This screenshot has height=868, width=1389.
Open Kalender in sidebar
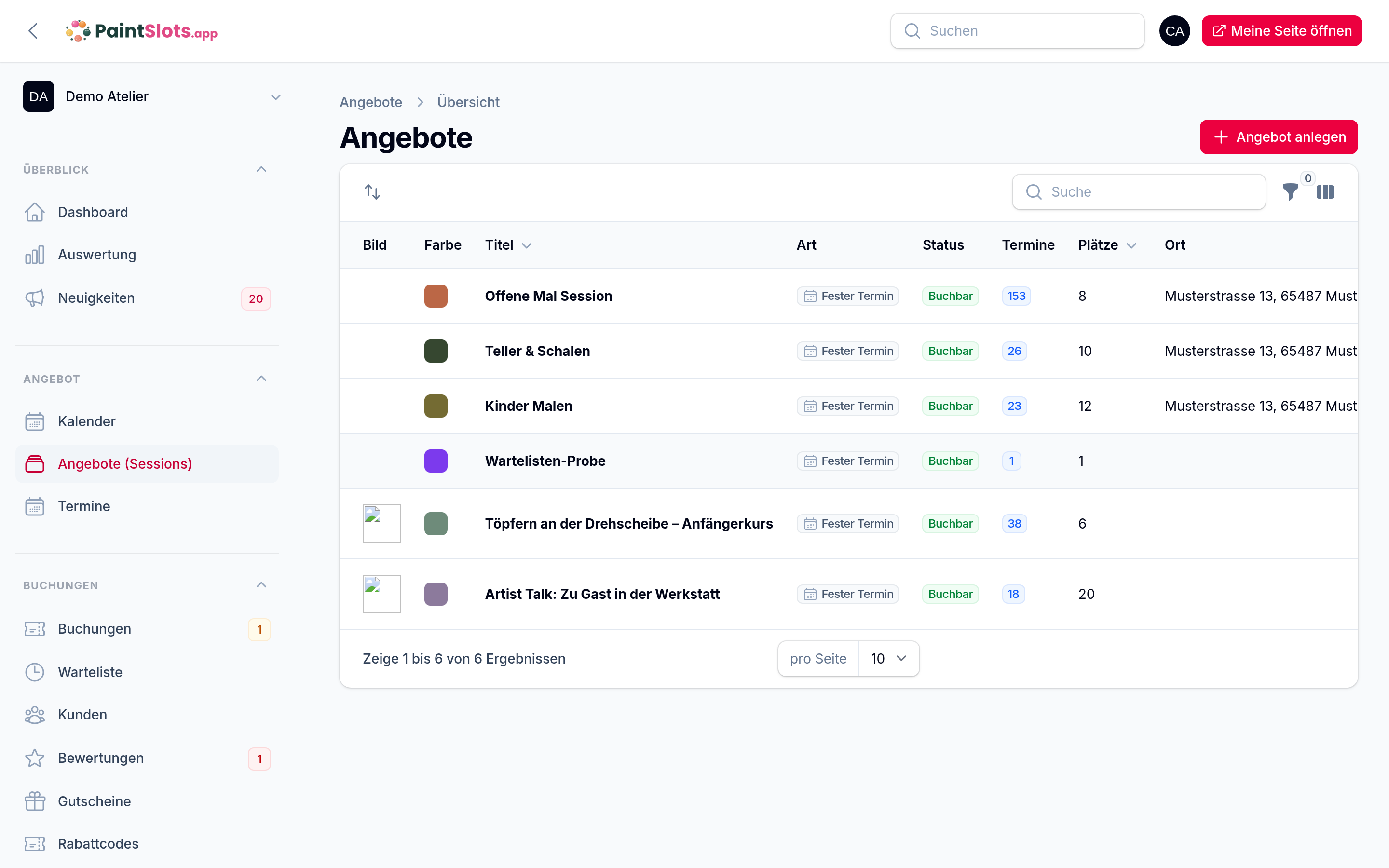point(147,421)
